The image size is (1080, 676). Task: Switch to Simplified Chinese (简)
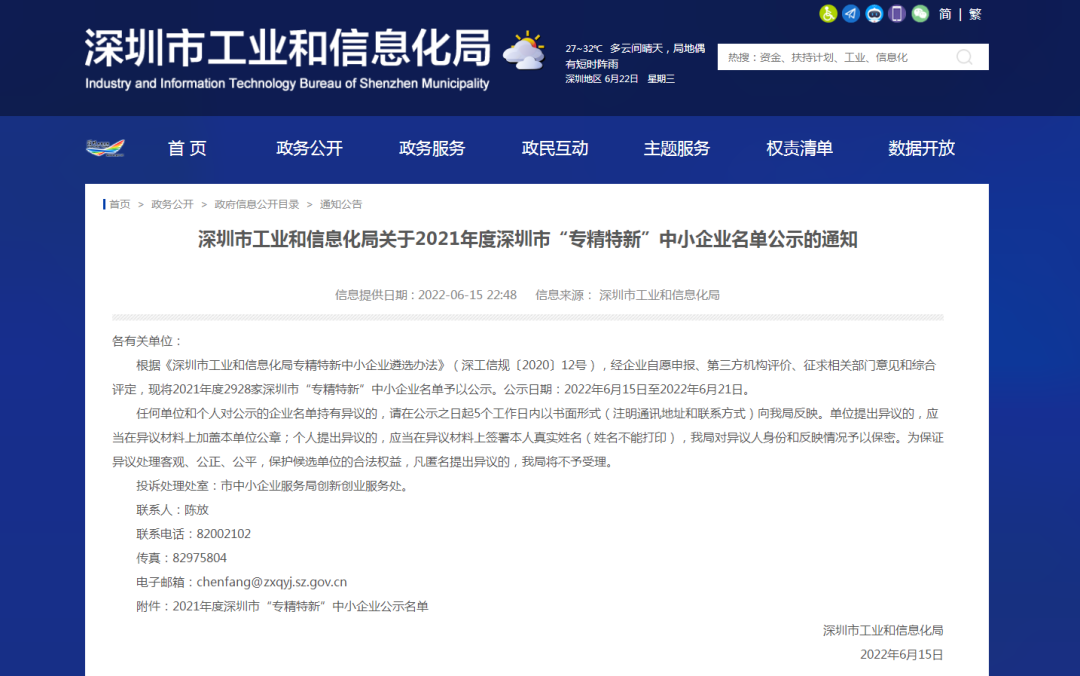(944, 14)
